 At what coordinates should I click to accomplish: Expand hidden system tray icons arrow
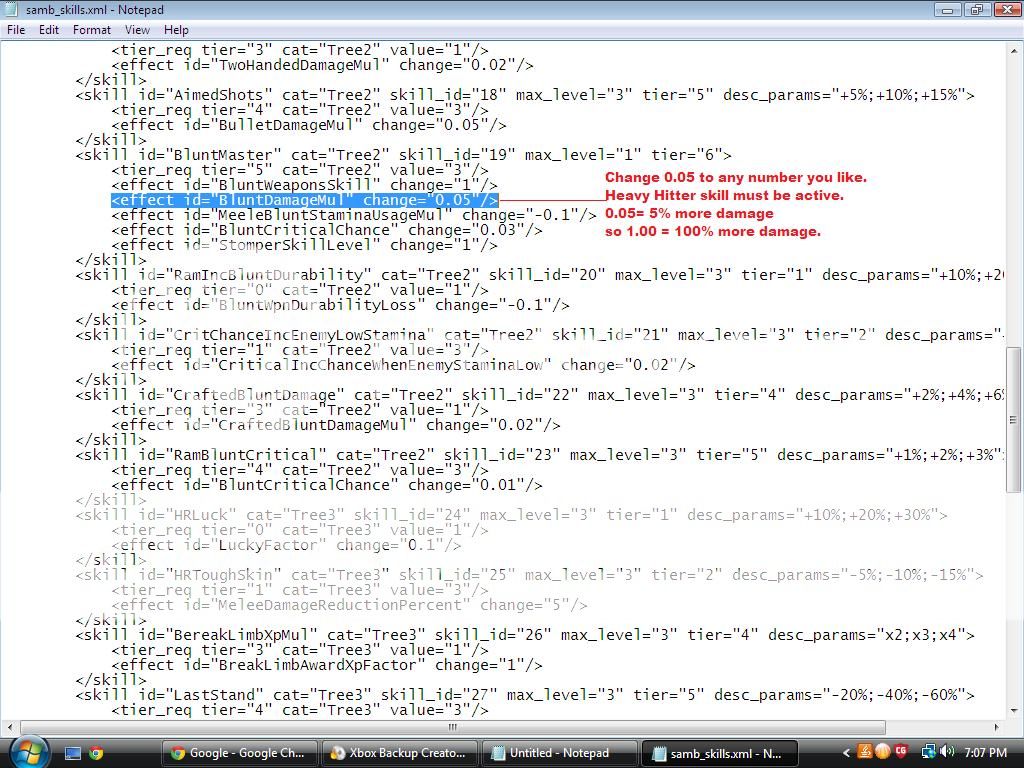click(846, 753)
